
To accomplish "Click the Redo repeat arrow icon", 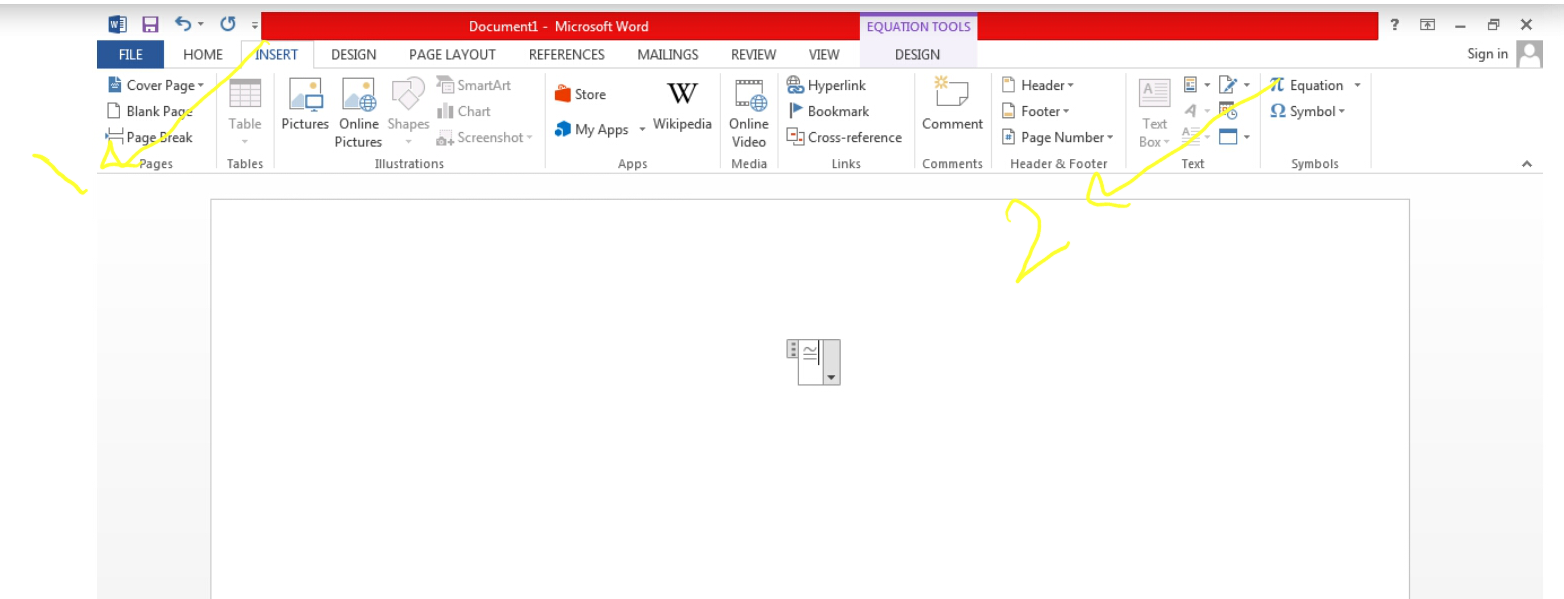I will tap(227, 25).
